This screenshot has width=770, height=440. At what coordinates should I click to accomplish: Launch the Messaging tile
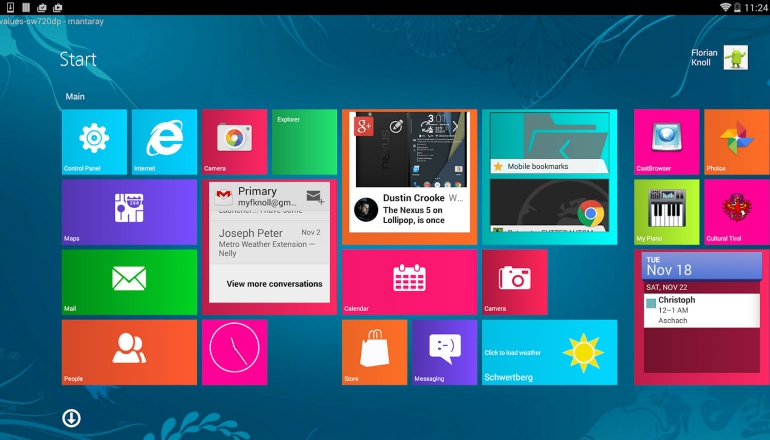444,351
